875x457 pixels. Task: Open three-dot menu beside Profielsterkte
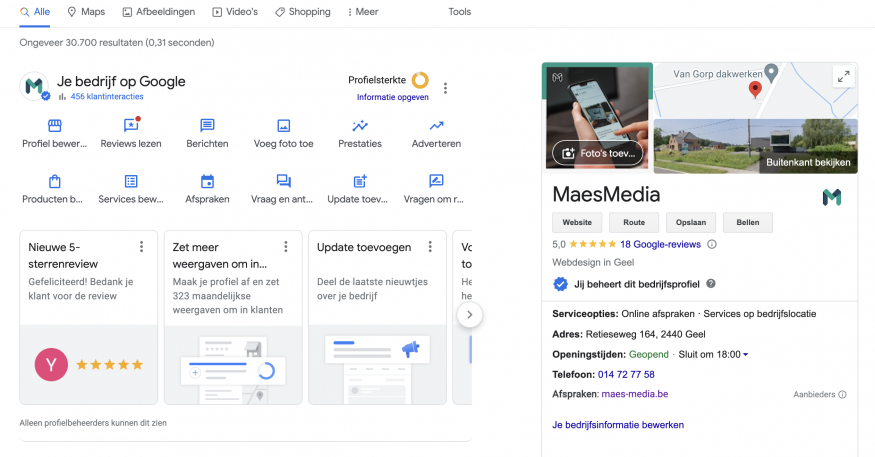[x=445, y=88]
